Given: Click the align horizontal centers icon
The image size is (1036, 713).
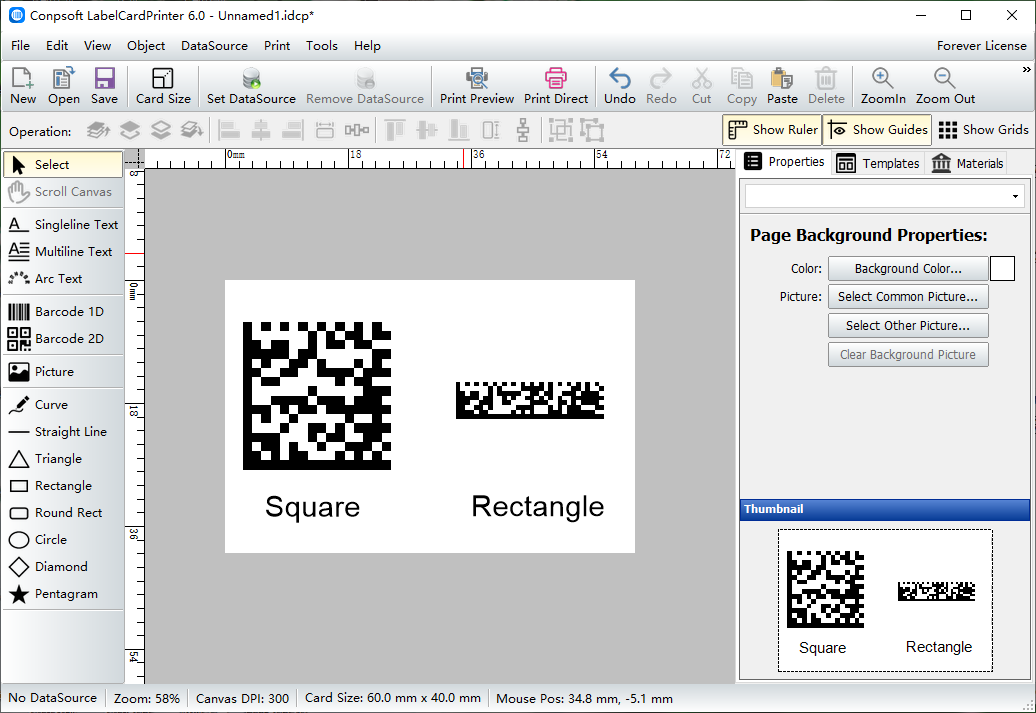Looking at the screenshot, I should point(261,130).
